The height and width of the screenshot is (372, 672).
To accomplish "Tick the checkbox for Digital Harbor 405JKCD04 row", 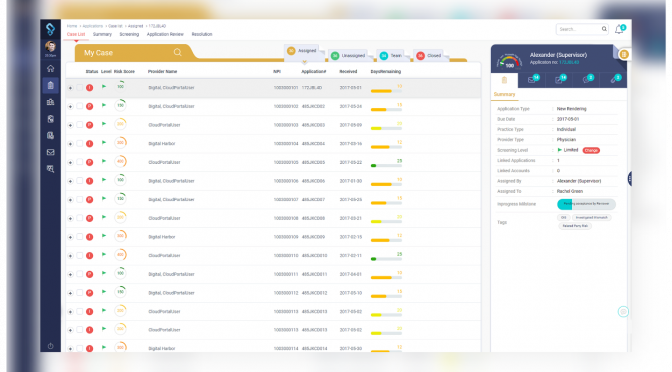I will point(80,144).
